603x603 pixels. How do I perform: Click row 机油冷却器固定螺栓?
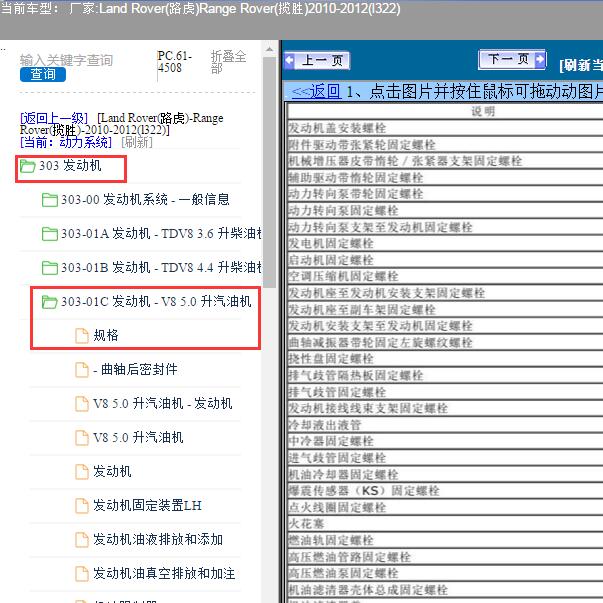(445, 474)
